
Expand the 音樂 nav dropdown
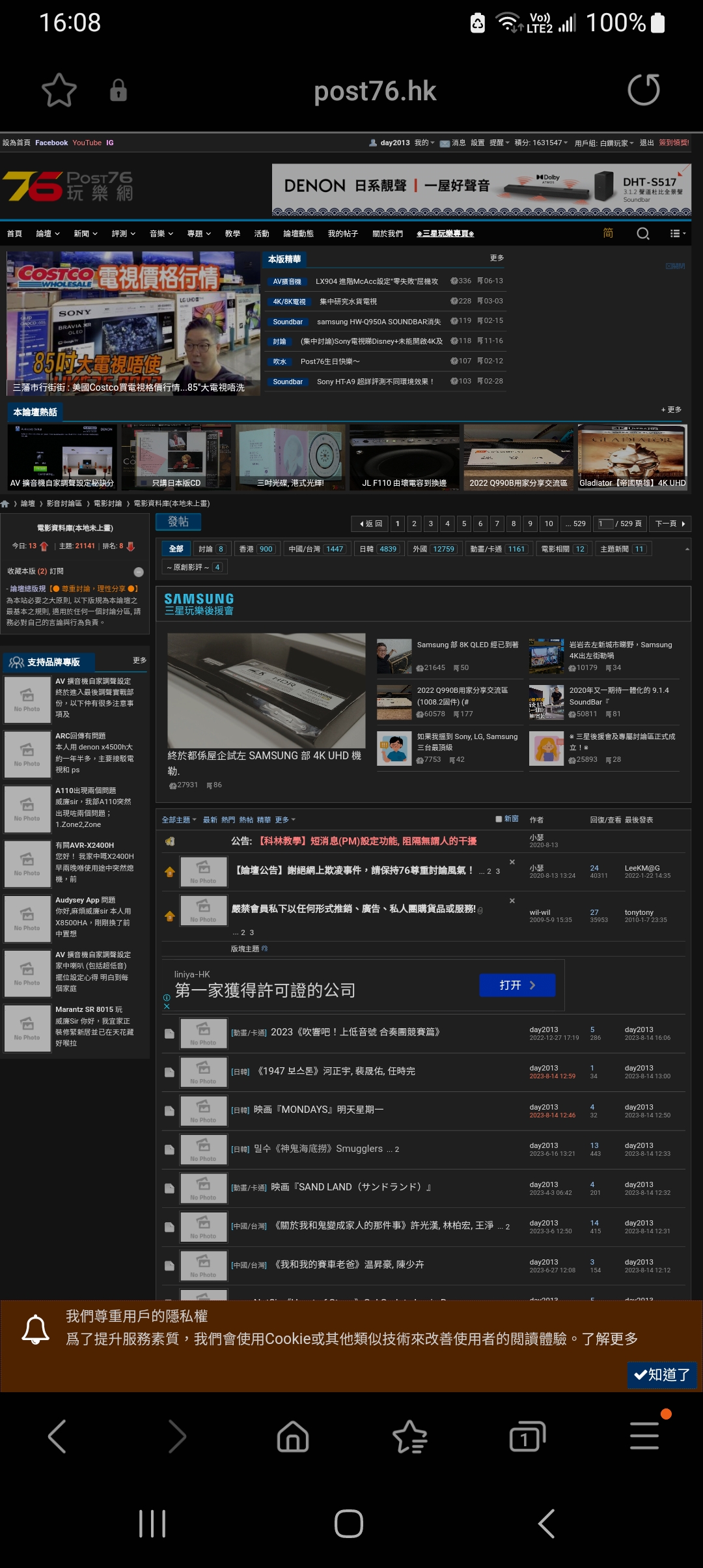coord(161,234)
